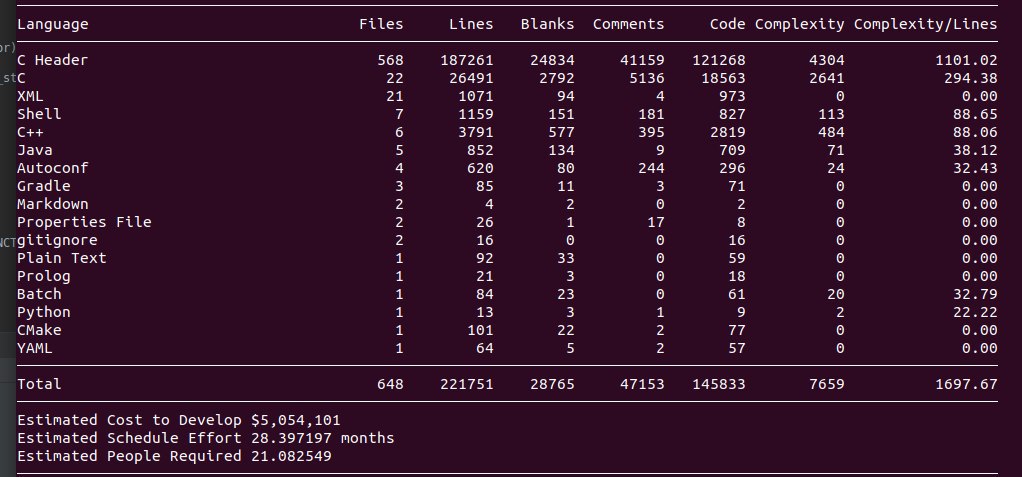Select the CMake lines value 101
This screenshot has width=1022, height=477.
click(480, 330)
